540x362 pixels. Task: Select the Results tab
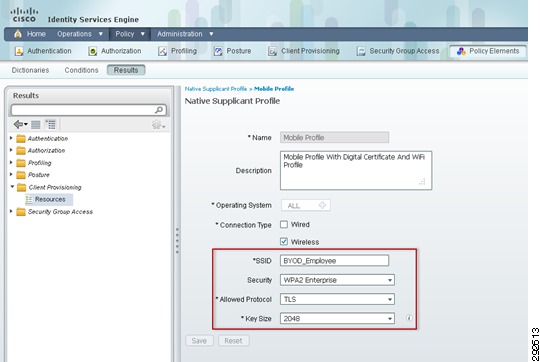126,70
